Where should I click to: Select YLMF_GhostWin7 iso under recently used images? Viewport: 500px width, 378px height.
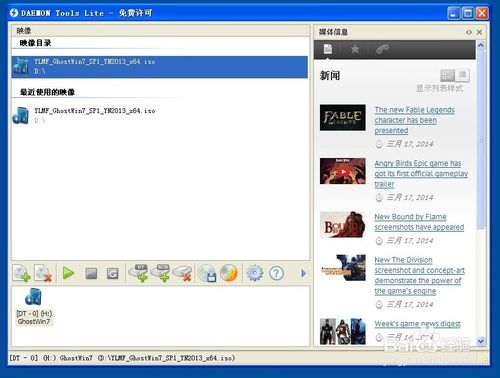coord(160,115)
